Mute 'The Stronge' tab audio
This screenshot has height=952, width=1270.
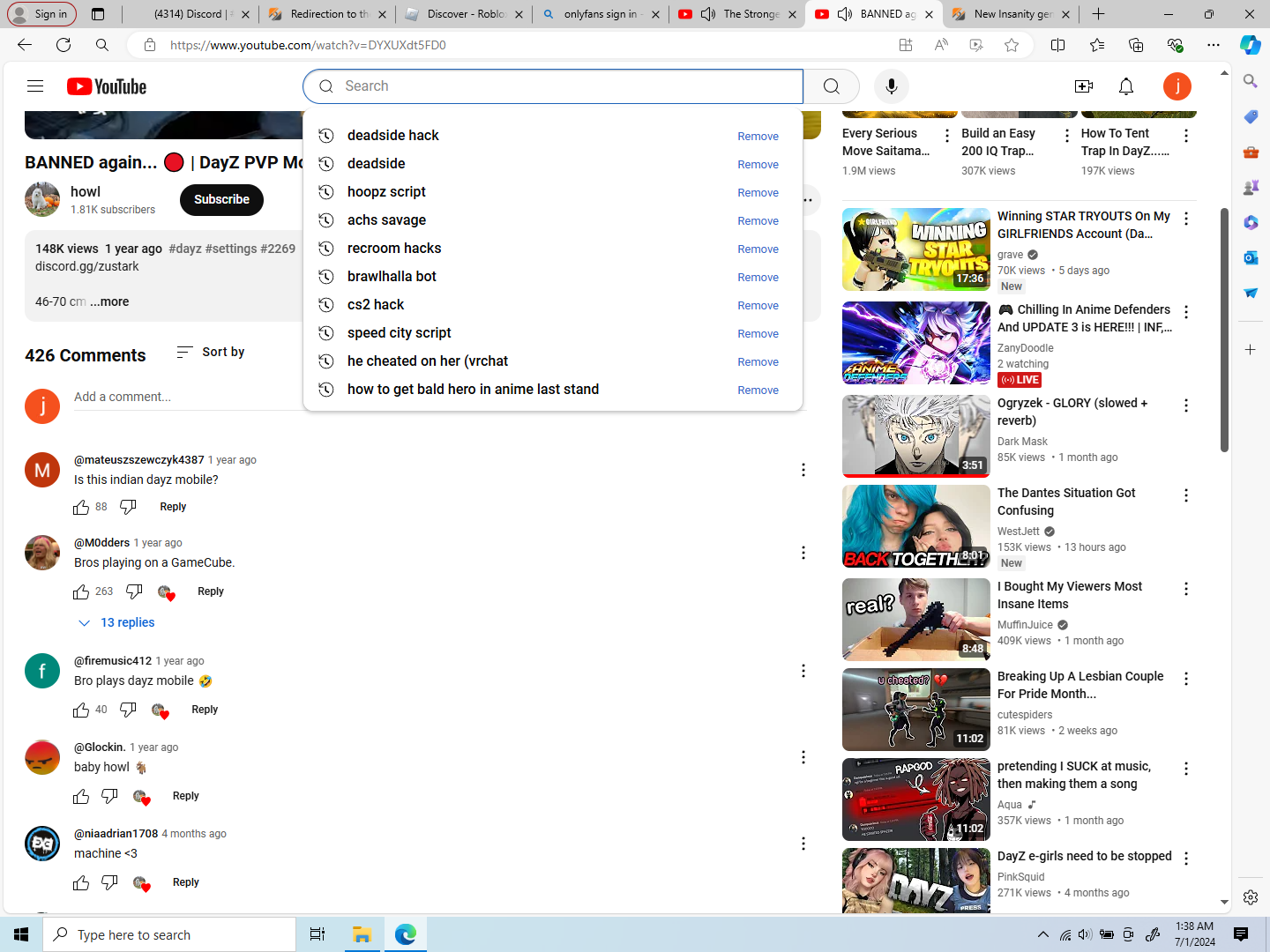[708, 14]
